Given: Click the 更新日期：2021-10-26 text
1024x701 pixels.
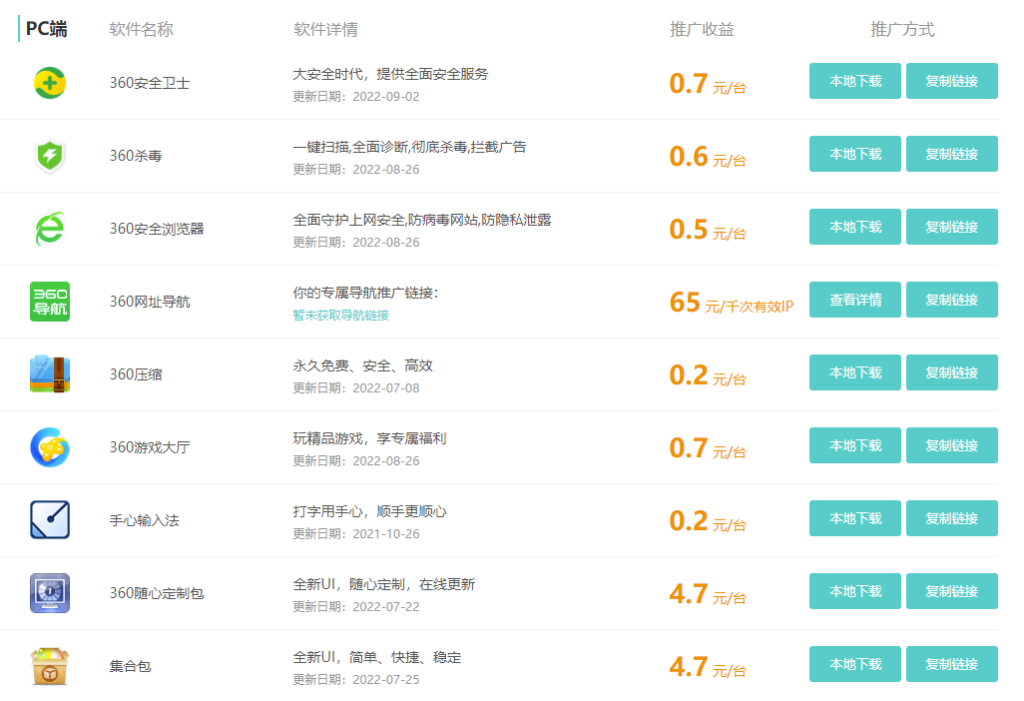Looking at the screenshot, I should pos(356,534).
